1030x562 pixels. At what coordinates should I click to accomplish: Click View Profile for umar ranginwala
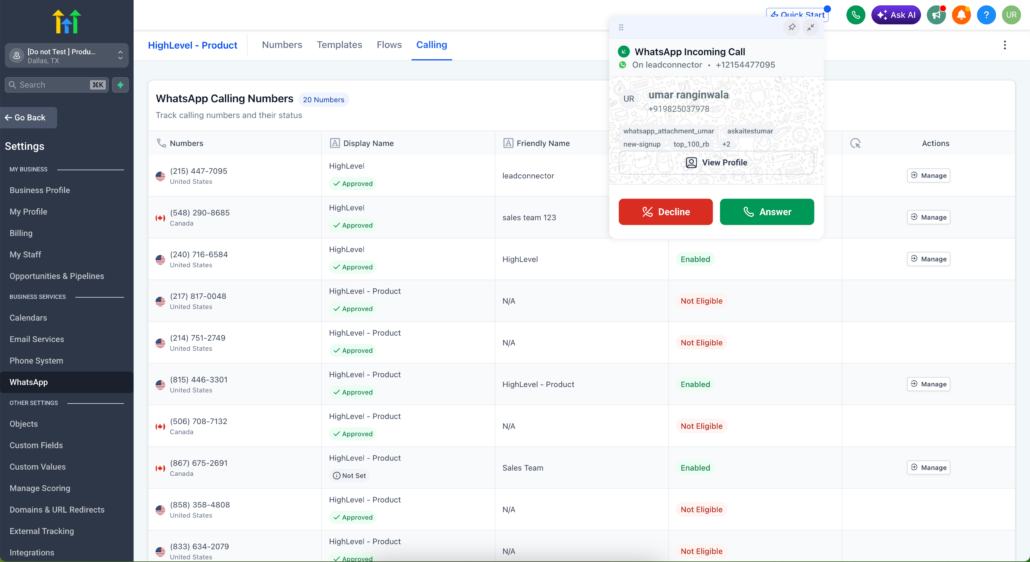click(x=716, y=162)
